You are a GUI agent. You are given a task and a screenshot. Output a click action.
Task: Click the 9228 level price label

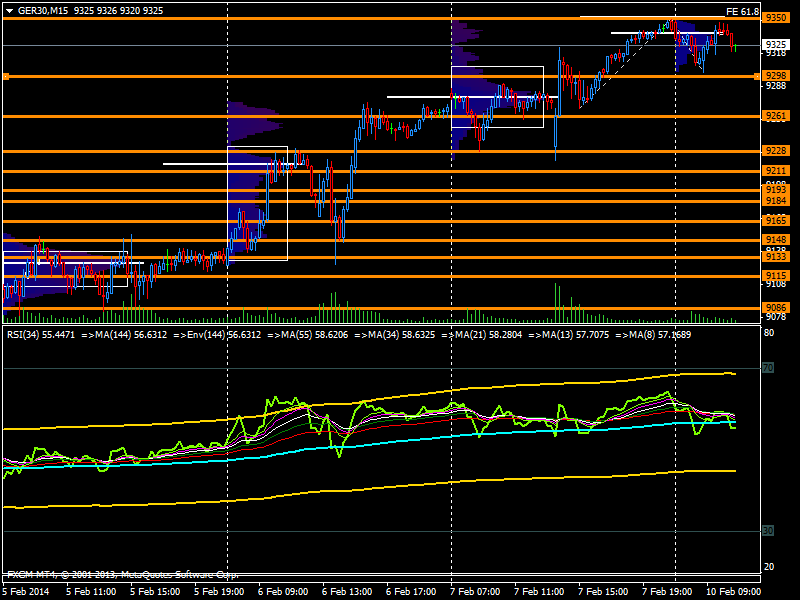tap(775, 150)
